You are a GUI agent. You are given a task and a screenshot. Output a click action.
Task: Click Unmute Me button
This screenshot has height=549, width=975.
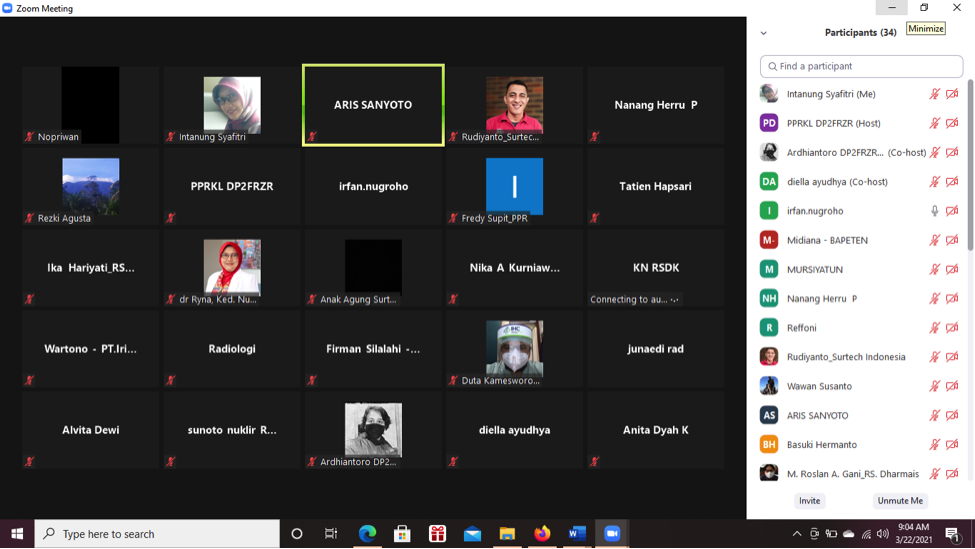coord(900,501)
